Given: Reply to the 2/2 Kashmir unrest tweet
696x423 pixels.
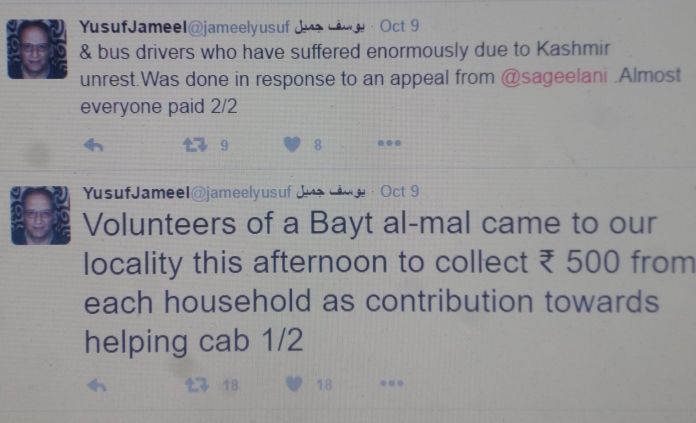Looking at the screenshot, I should [94, 145].
